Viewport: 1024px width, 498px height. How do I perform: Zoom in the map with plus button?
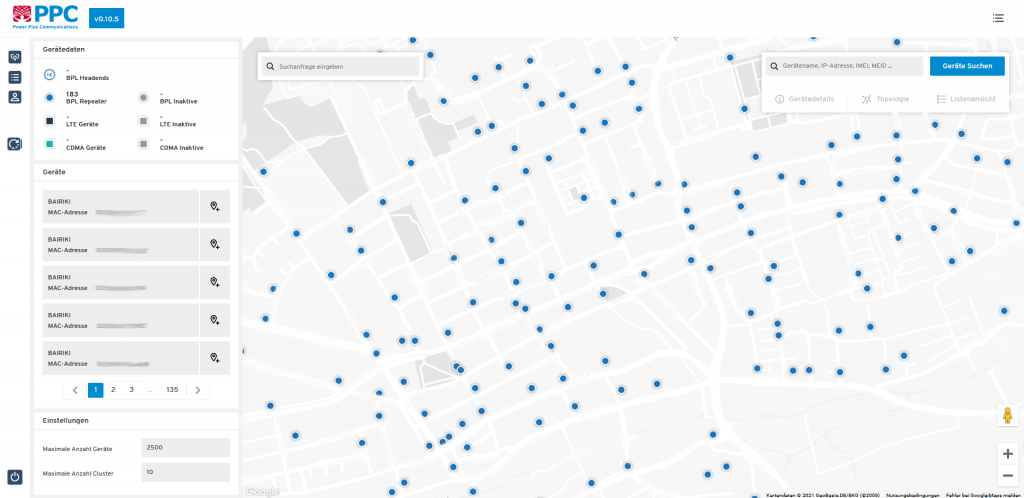pyautogui.click(x=1008, y=454)
